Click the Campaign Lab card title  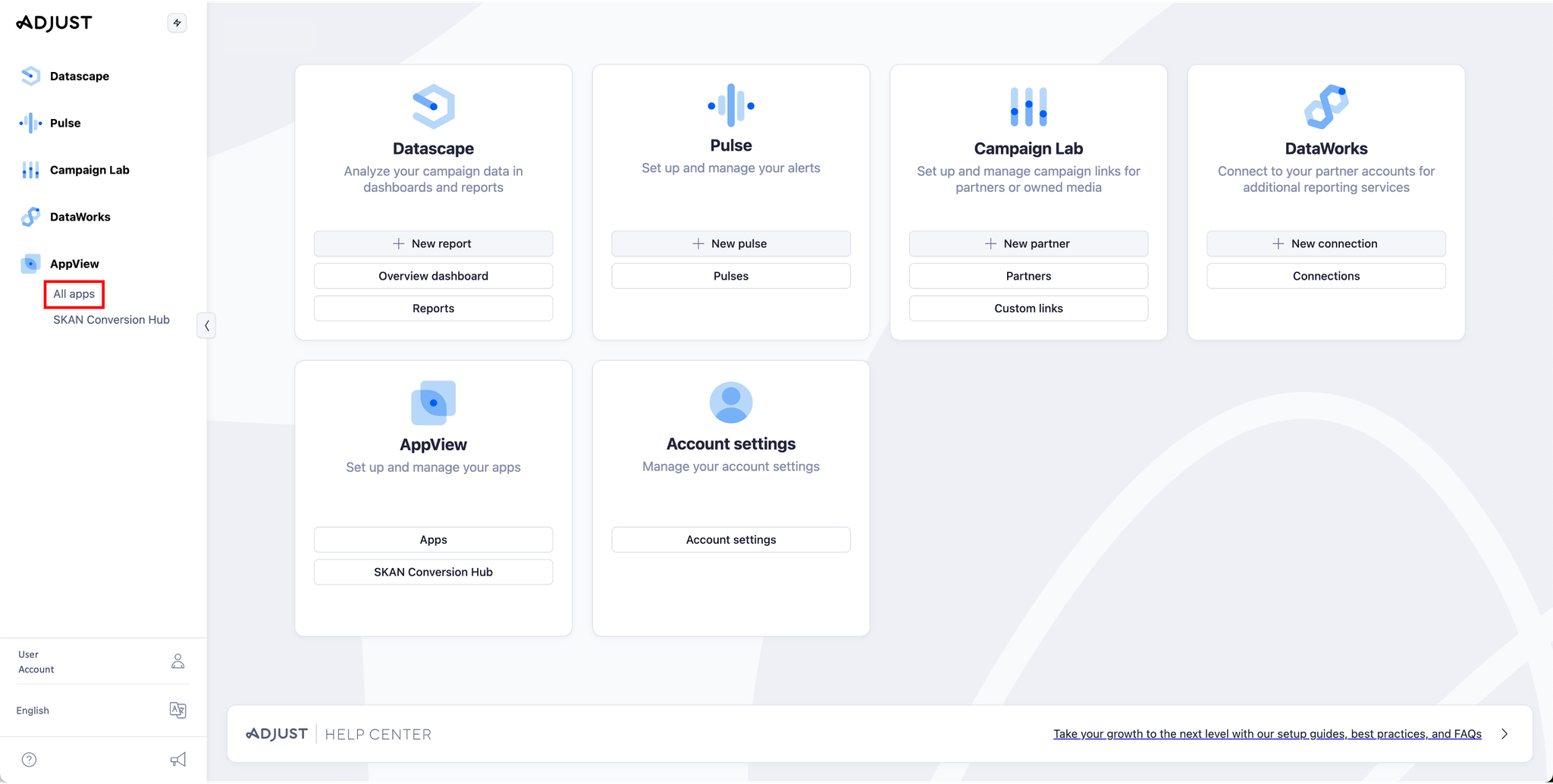point(1028,149)
